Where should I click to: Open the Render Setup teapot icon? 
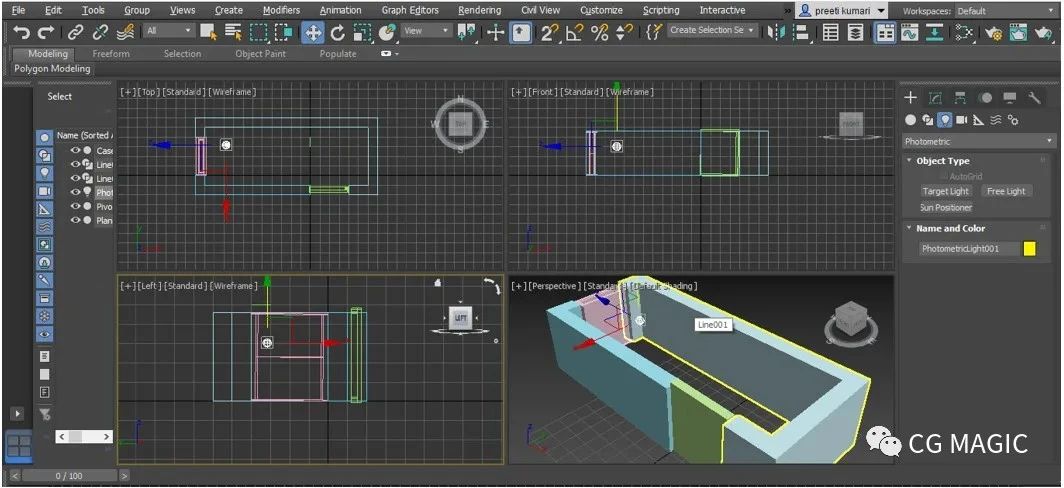pos(993,32)
